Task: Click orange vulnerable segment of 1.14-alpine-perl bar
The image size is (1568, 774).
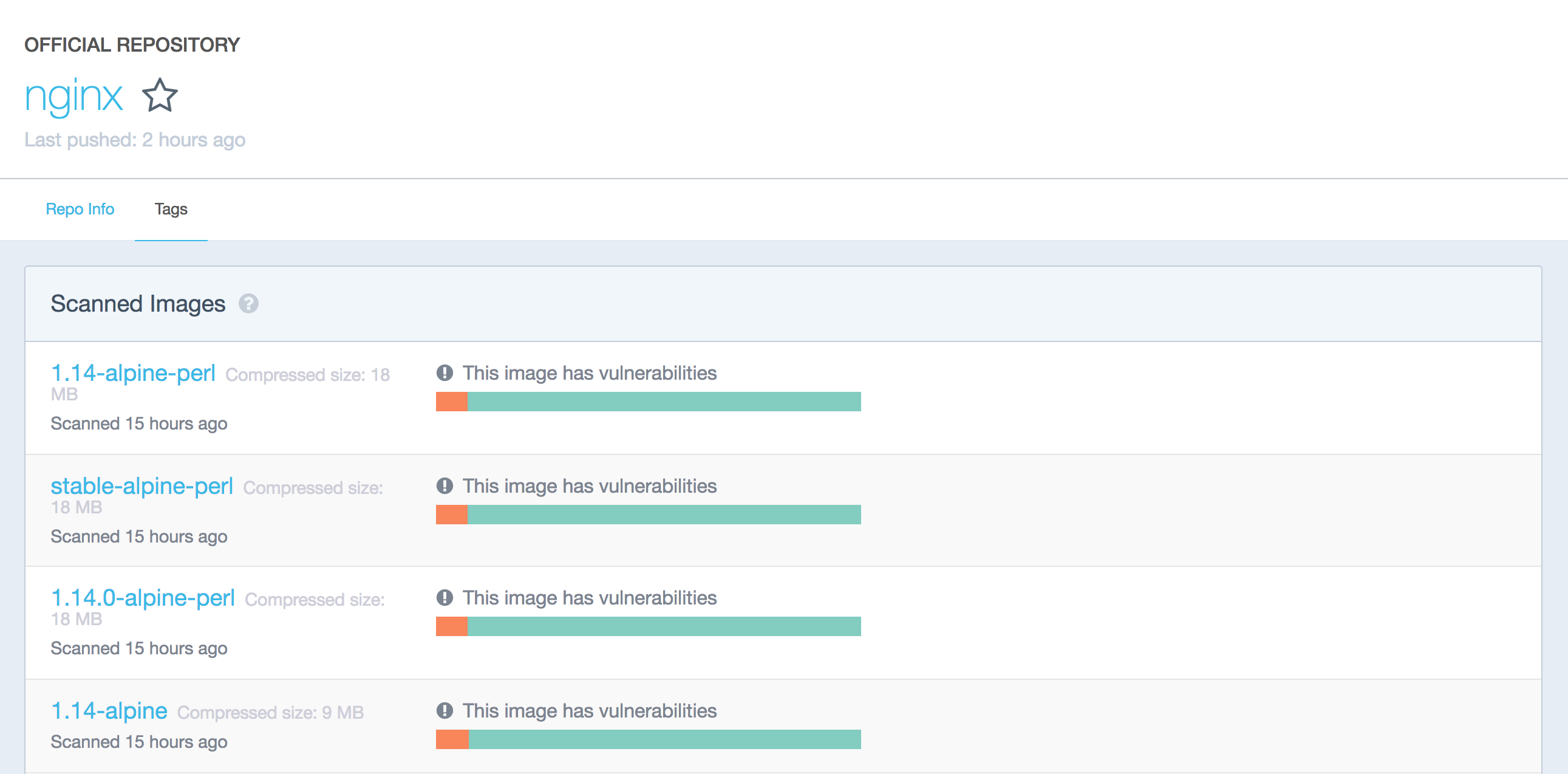Action: (x=451, y=402)
